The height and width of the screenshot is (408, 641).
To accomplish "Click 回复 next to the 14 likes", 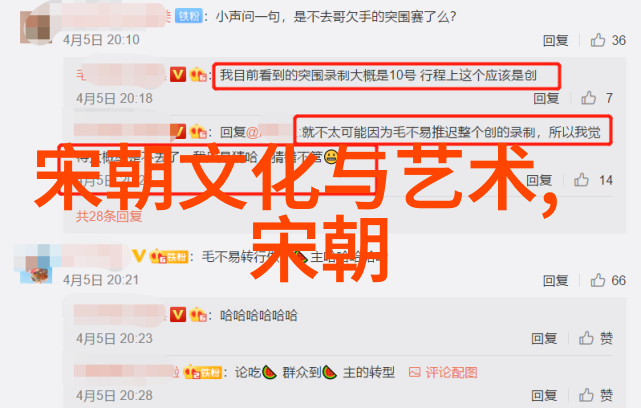I will (x=539, y=180).
